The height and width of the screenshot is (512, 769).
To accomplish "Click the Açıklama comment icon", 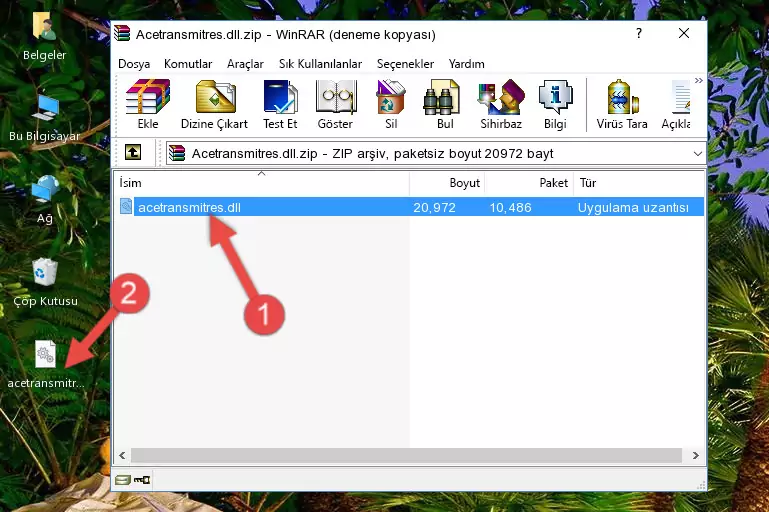I will [x=681, y=97].
